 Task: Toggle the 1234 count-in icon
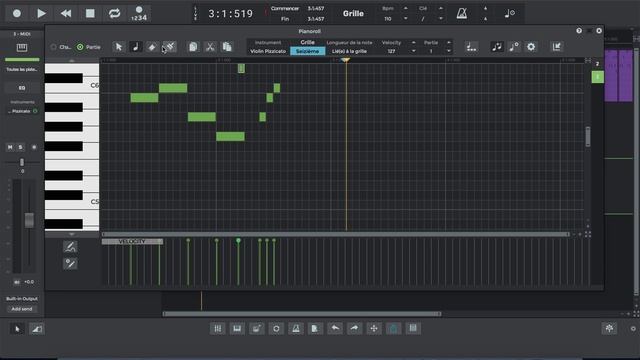point(139,13)
